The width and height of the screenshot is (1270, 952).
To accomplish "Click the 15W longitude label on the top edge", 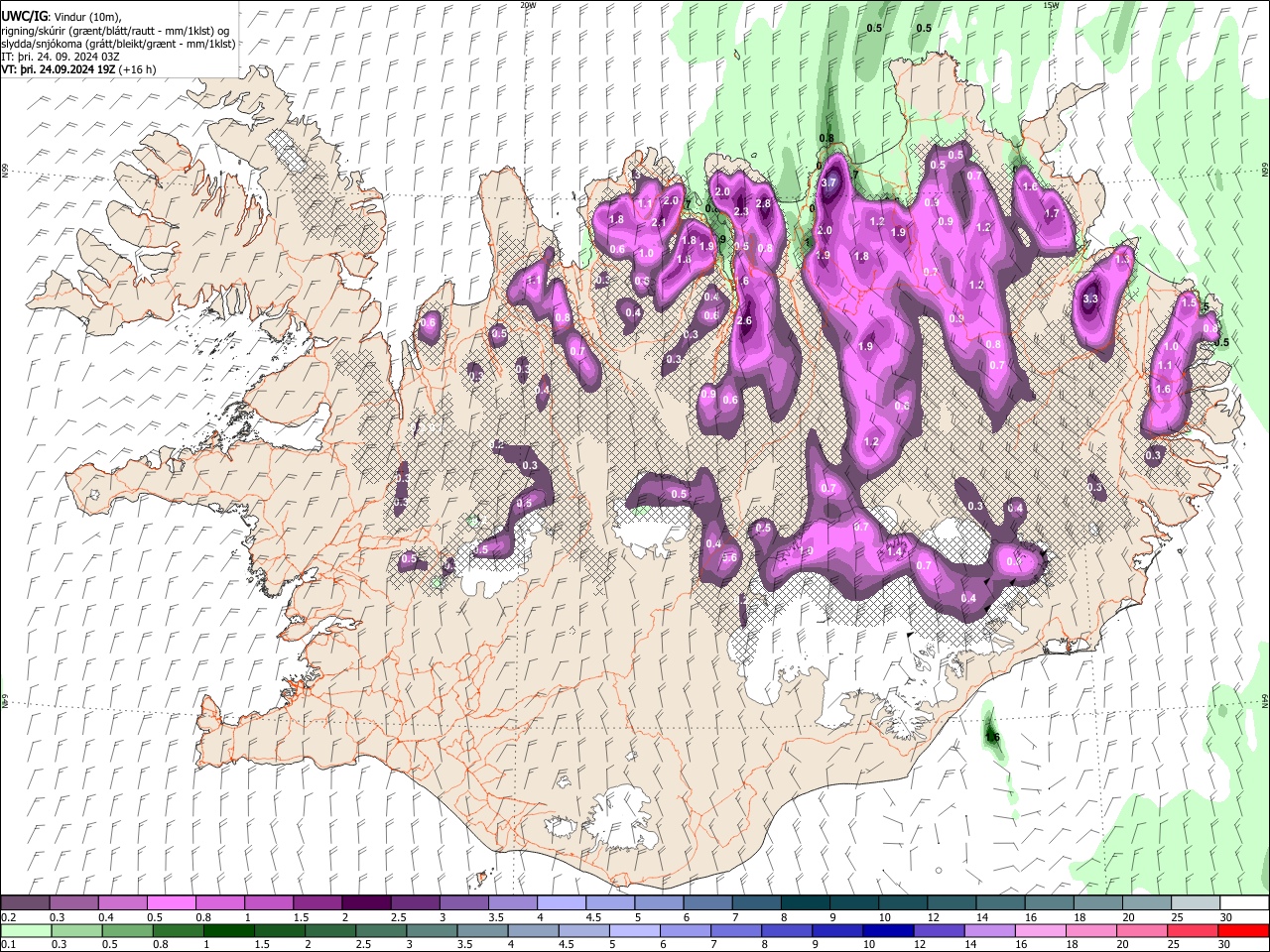I will click(x=1051, y=5).
